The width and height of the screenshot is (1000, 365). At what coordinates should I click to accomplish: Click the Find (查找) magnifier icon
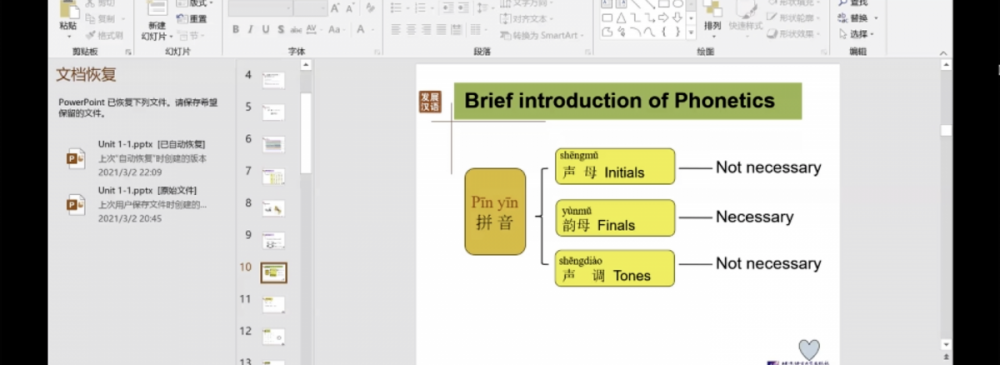(843, 3)
